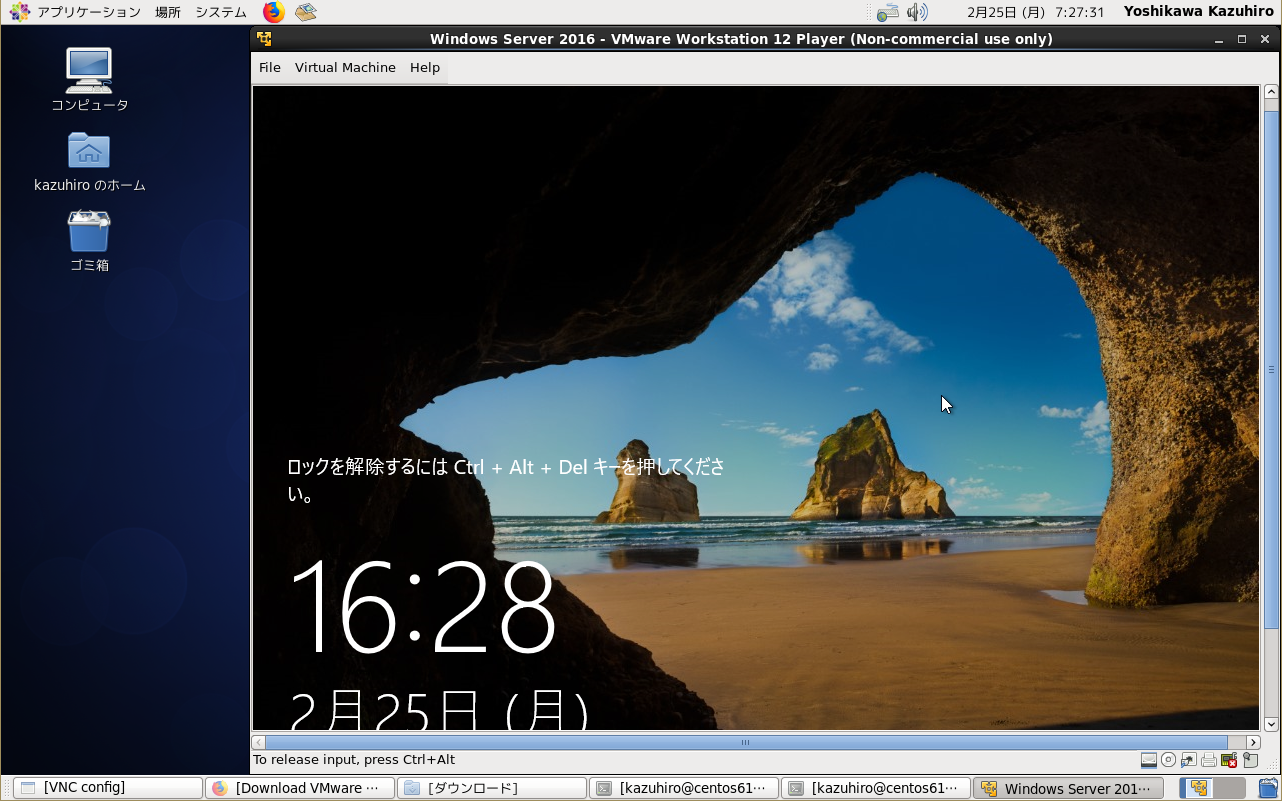
Task: Click the CD/DVD drive status icon
Action: pos(1168,760)
